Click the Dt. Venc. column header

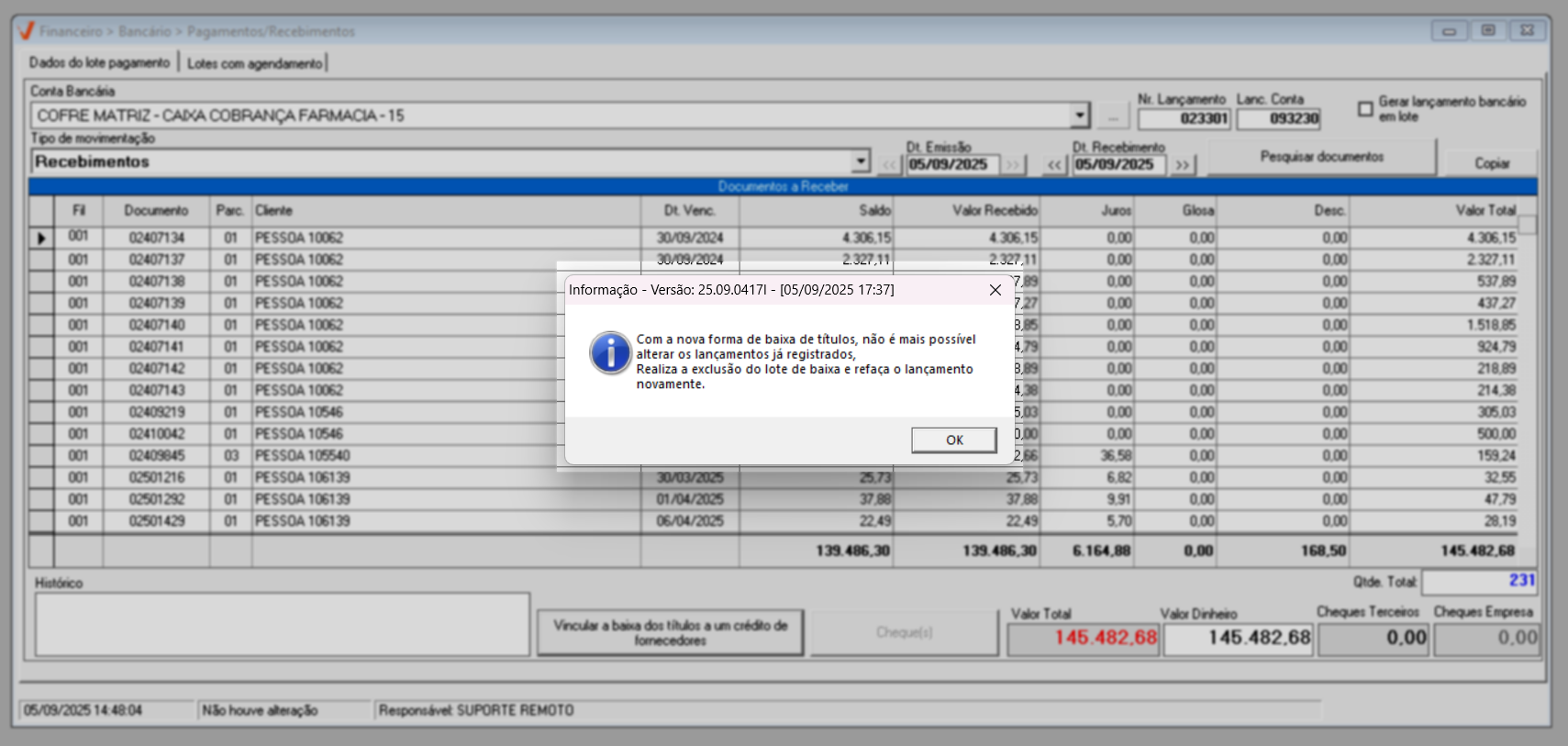point(690,211)
